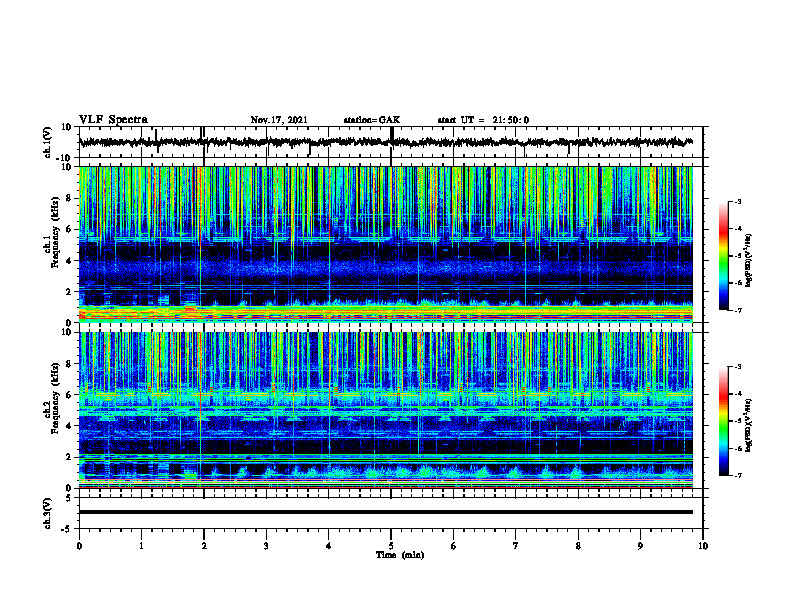Click the ch.3(V) "-5" tick label
The width and height of the screenshot is (792, 612).
[x=68, y=529]
